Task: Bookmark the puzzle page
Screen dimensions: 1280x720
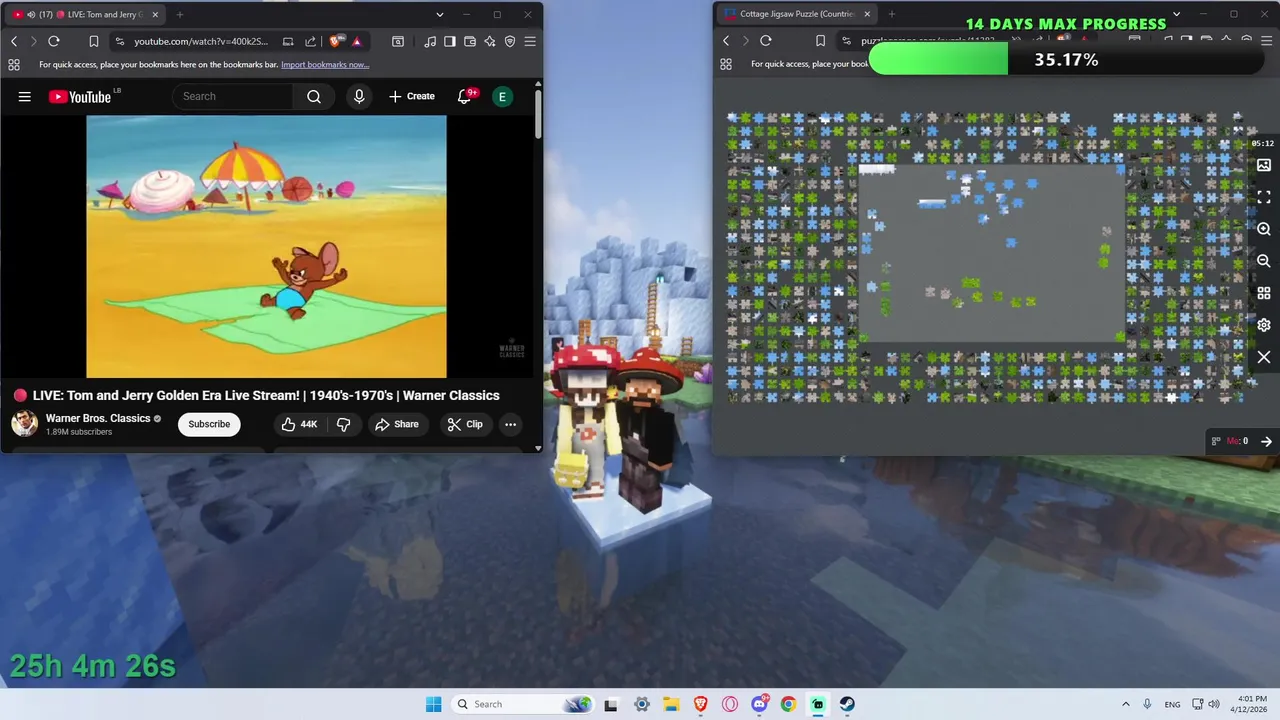Action: [x=821, y=41]
